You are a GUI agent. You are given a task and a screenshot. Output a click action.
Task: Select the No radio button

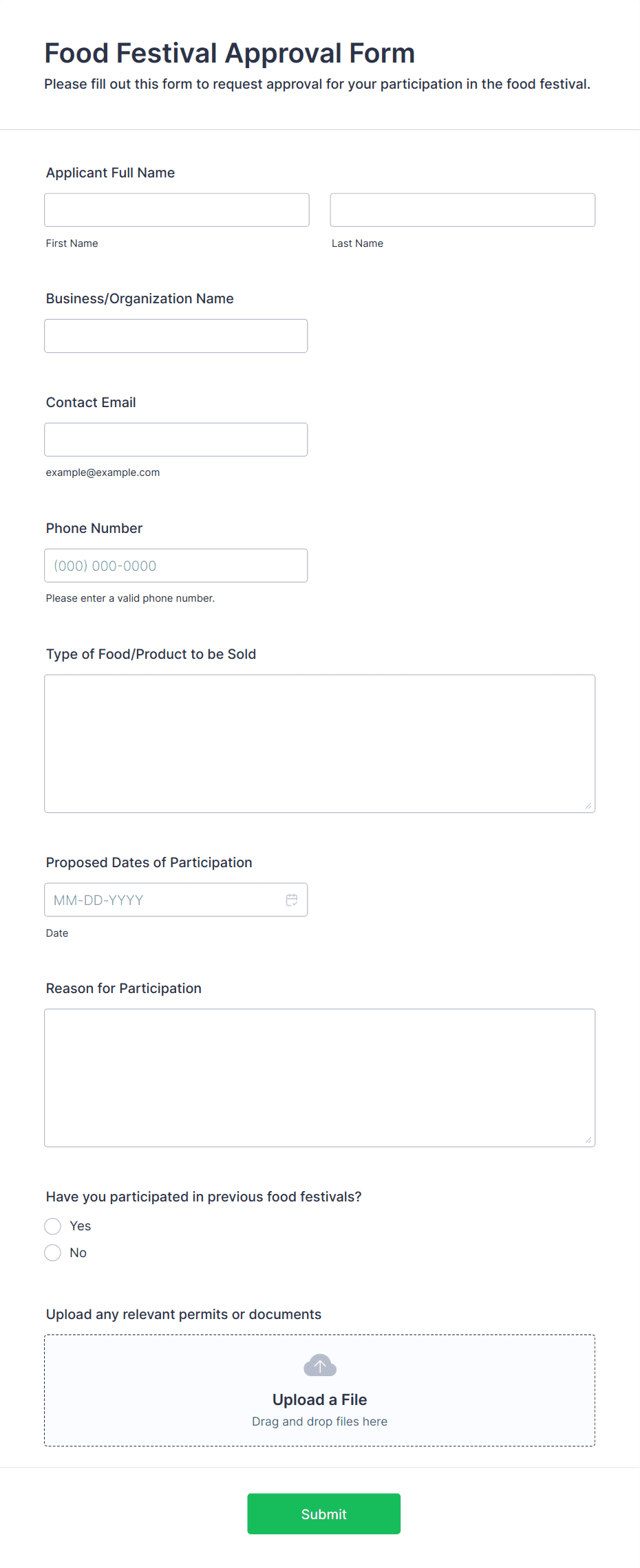tap(52, 1252)
